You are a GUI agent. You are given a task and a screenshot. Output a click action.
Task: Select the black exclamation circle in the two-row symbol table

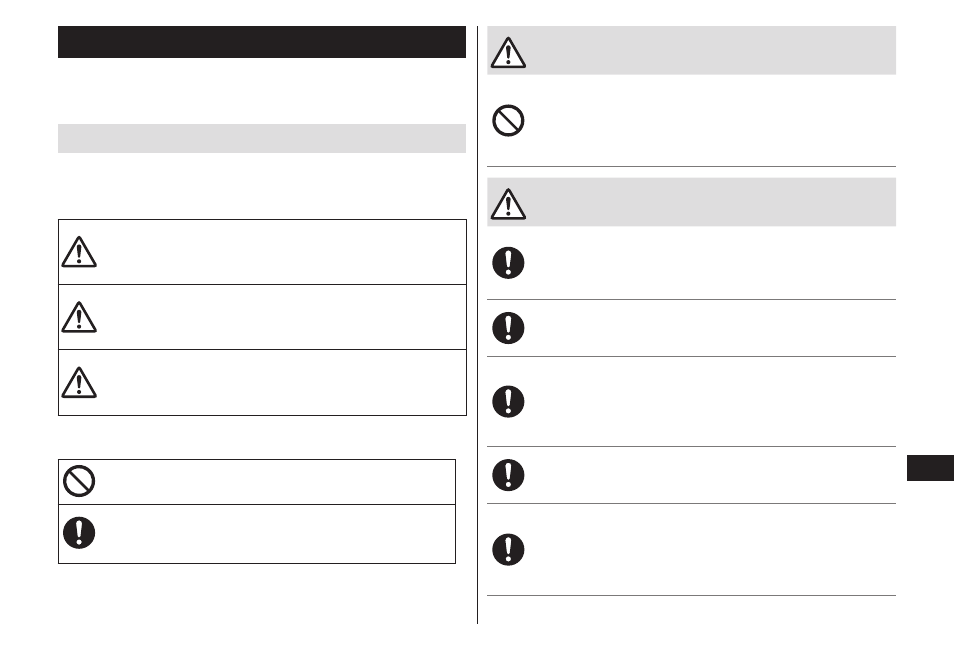coord(79,533)
